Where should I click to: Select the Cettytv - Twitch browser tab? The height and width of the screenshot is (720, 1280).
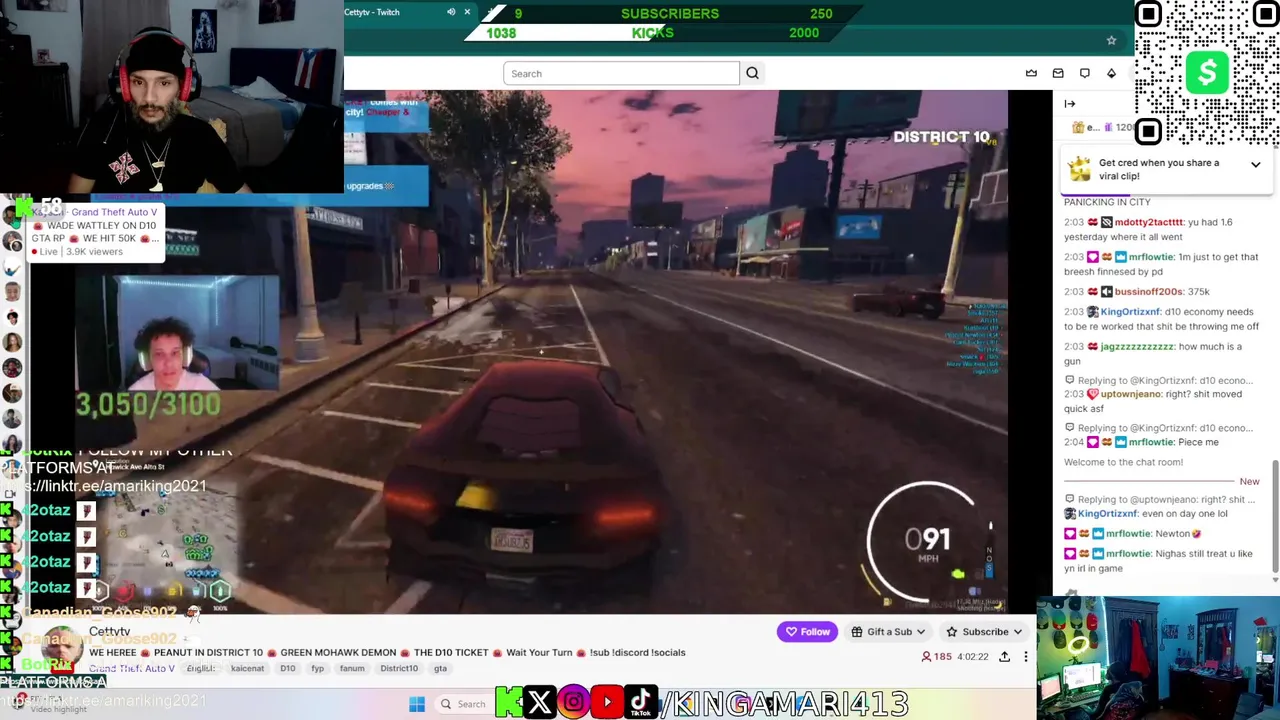click(410, 12)
